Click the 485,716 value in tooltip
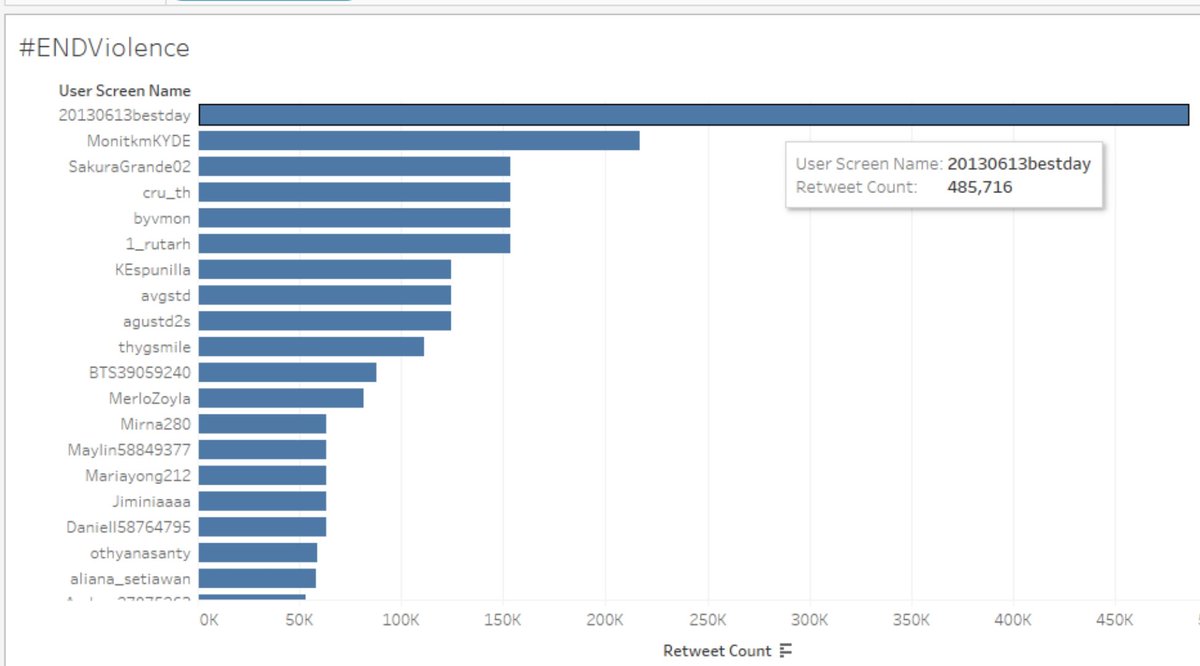Image resolution: width=1200 pixels, height=666 pixels. 980,186
